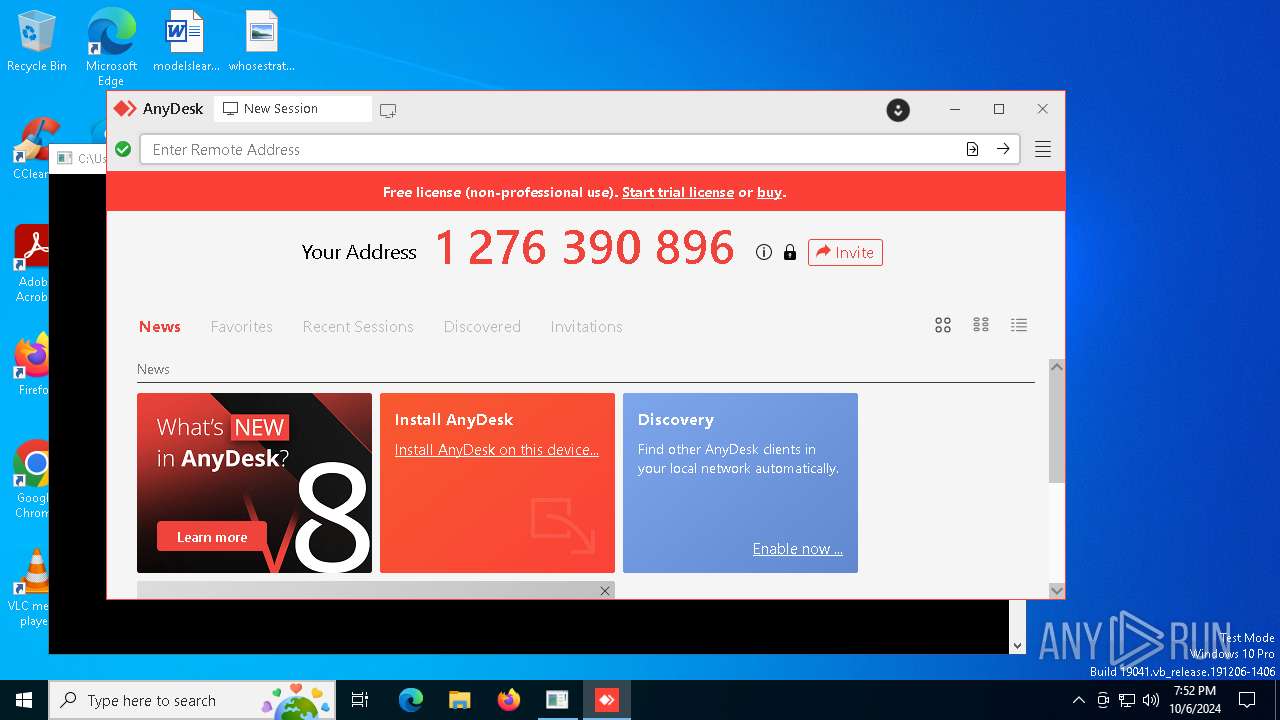Switch to list view layout

click(x=1019, y=325)
